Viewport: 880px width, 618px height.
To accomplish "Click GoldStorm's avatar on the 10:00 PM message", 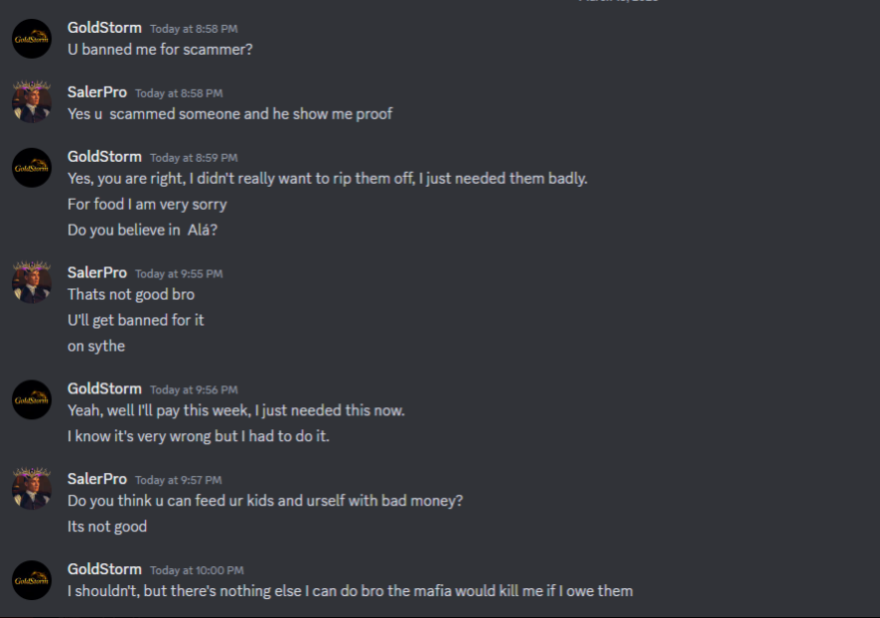I will coord(32,580).
